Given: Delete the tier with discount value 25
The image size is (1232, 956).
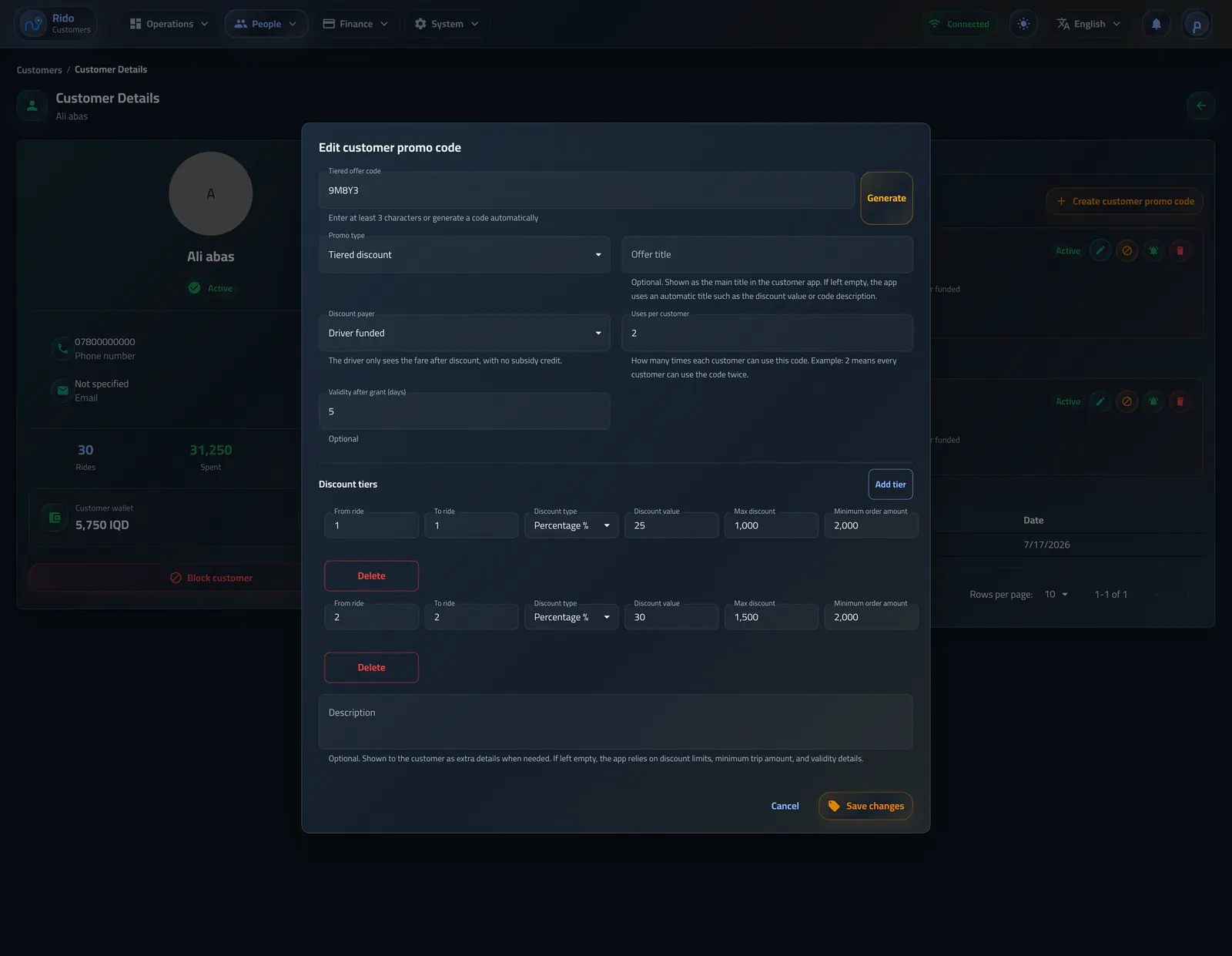Looking at the screenshot, I should click(371, 576).
